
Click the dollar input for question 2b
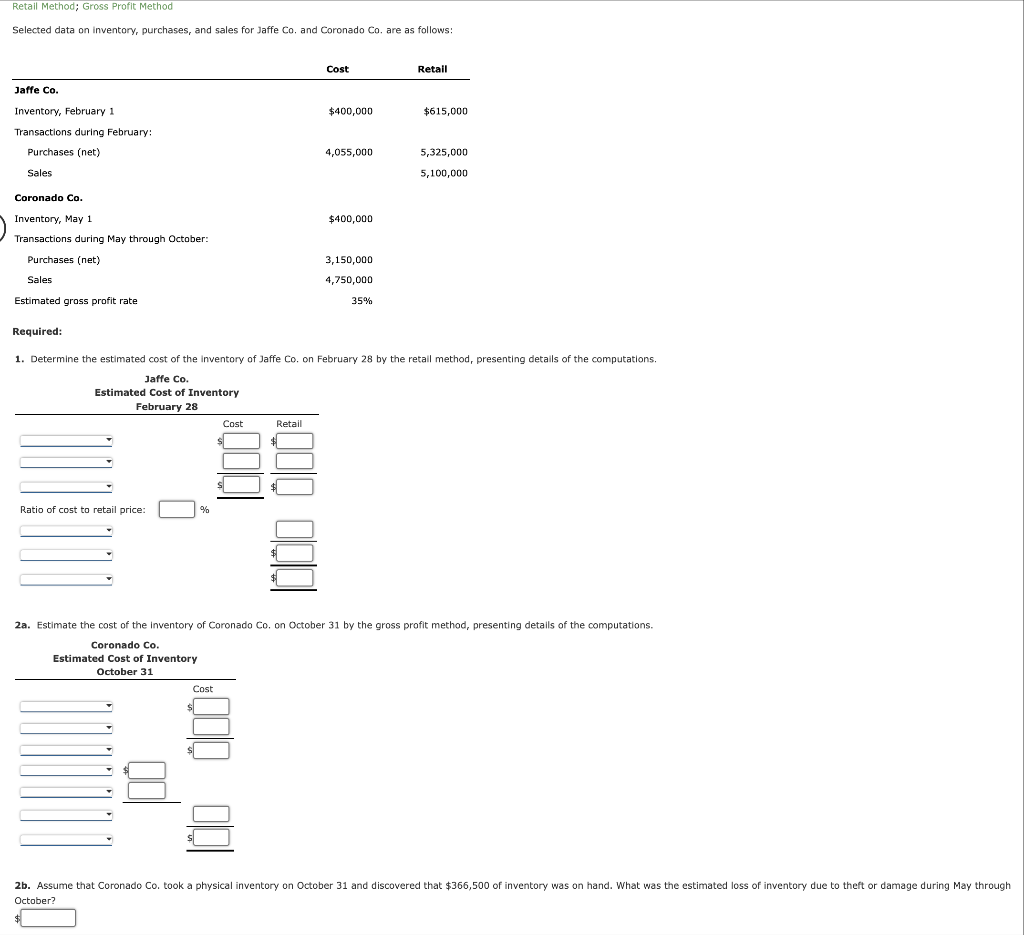pyautogui.click(x=47, y=917)
